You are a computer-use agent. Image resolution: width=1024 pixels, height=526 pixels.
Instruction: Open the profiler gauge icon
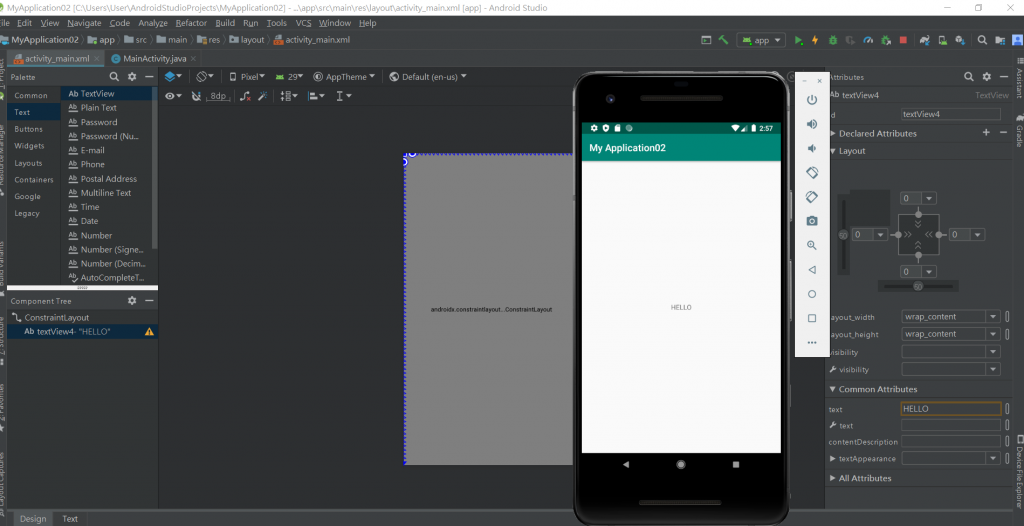coord(868,40)
